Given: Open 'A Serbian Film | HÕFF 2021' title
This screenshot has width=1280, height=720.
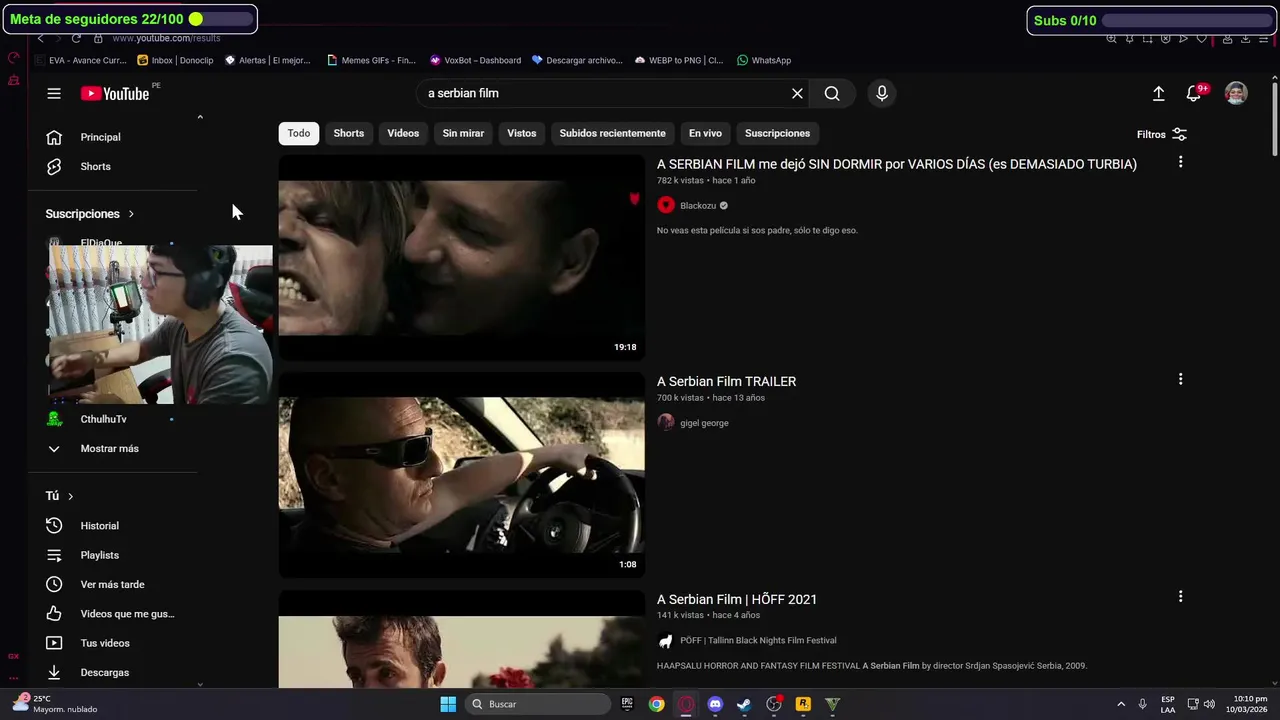Looking at the screenshot, I should click(737, 599).
